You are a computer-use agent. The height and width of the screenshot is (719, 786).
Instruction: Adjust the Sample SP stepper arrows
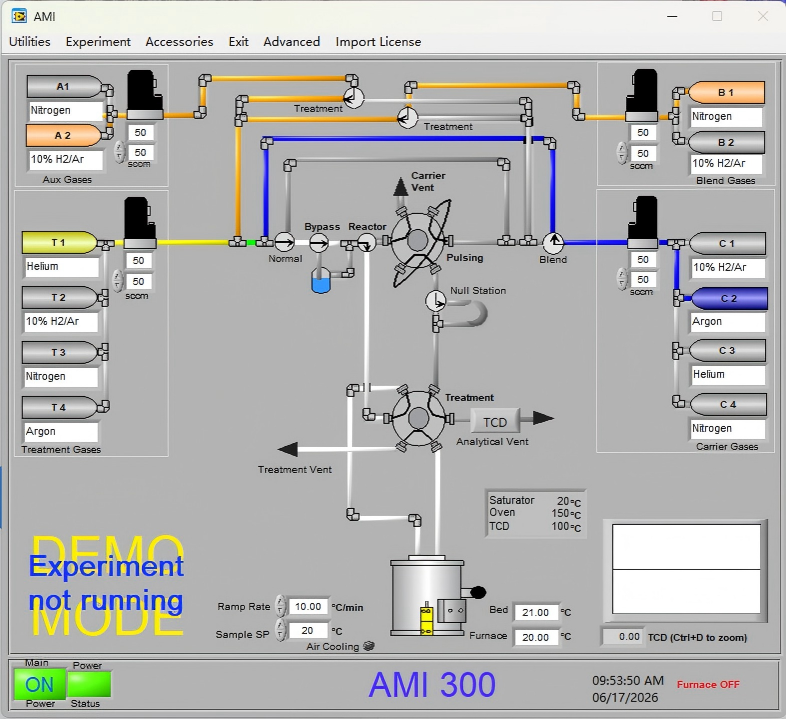coord(280,630)
